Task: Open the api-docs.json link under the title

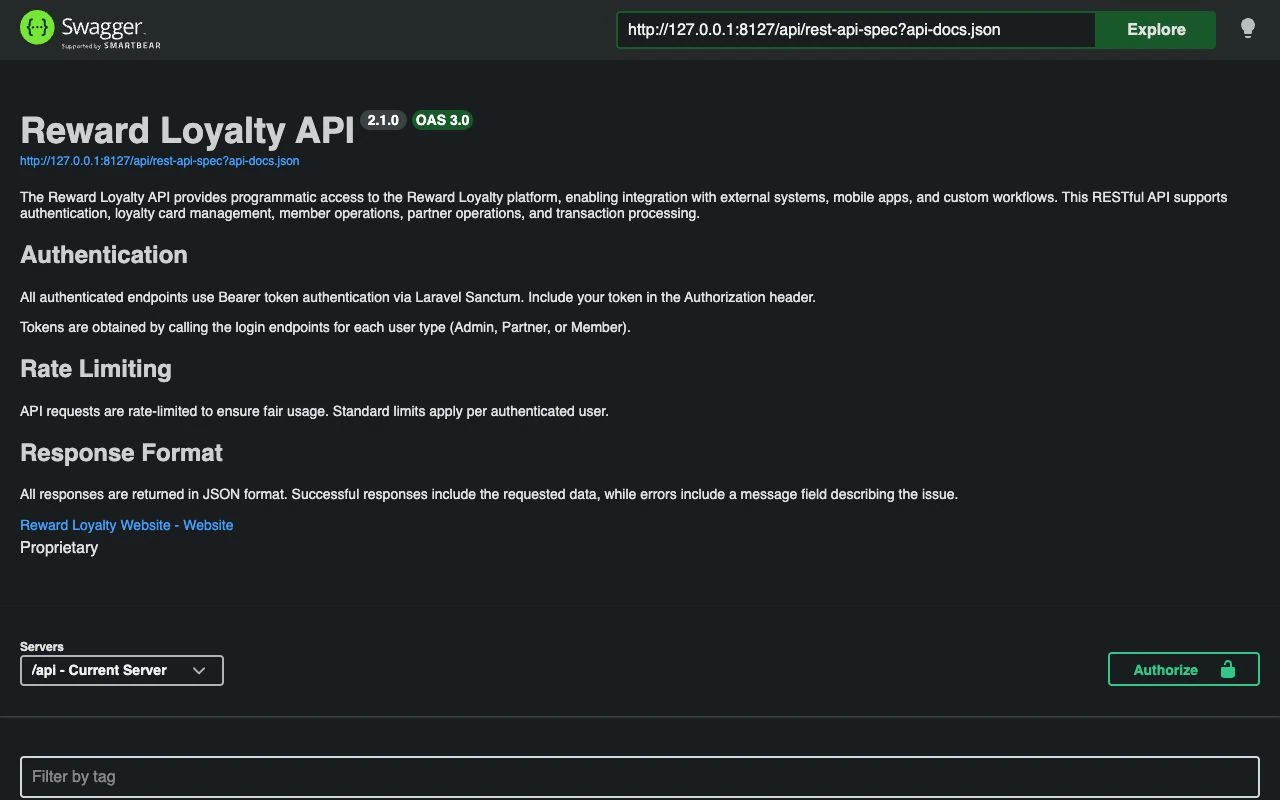Action: (x=159, y=160)
